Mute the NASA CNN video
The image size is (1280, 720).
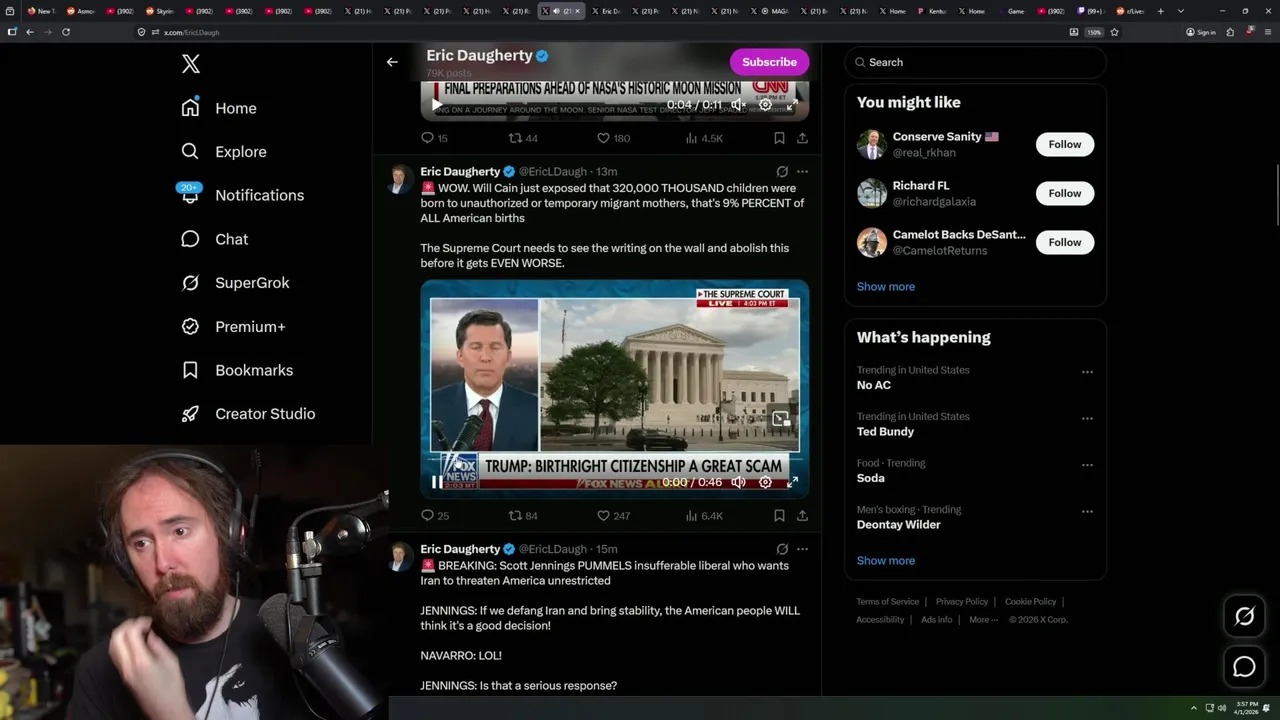tap(738, 104)
